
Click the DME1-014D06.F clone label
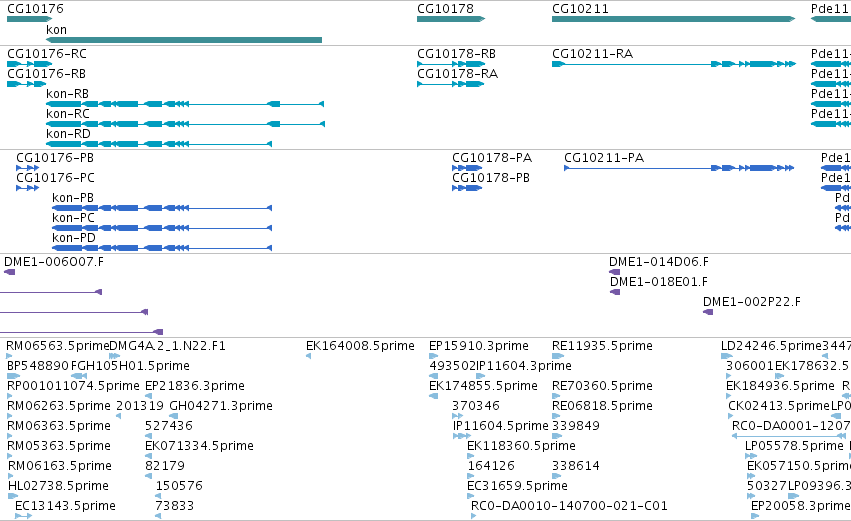pyautogui.click(x=659, y=262)
